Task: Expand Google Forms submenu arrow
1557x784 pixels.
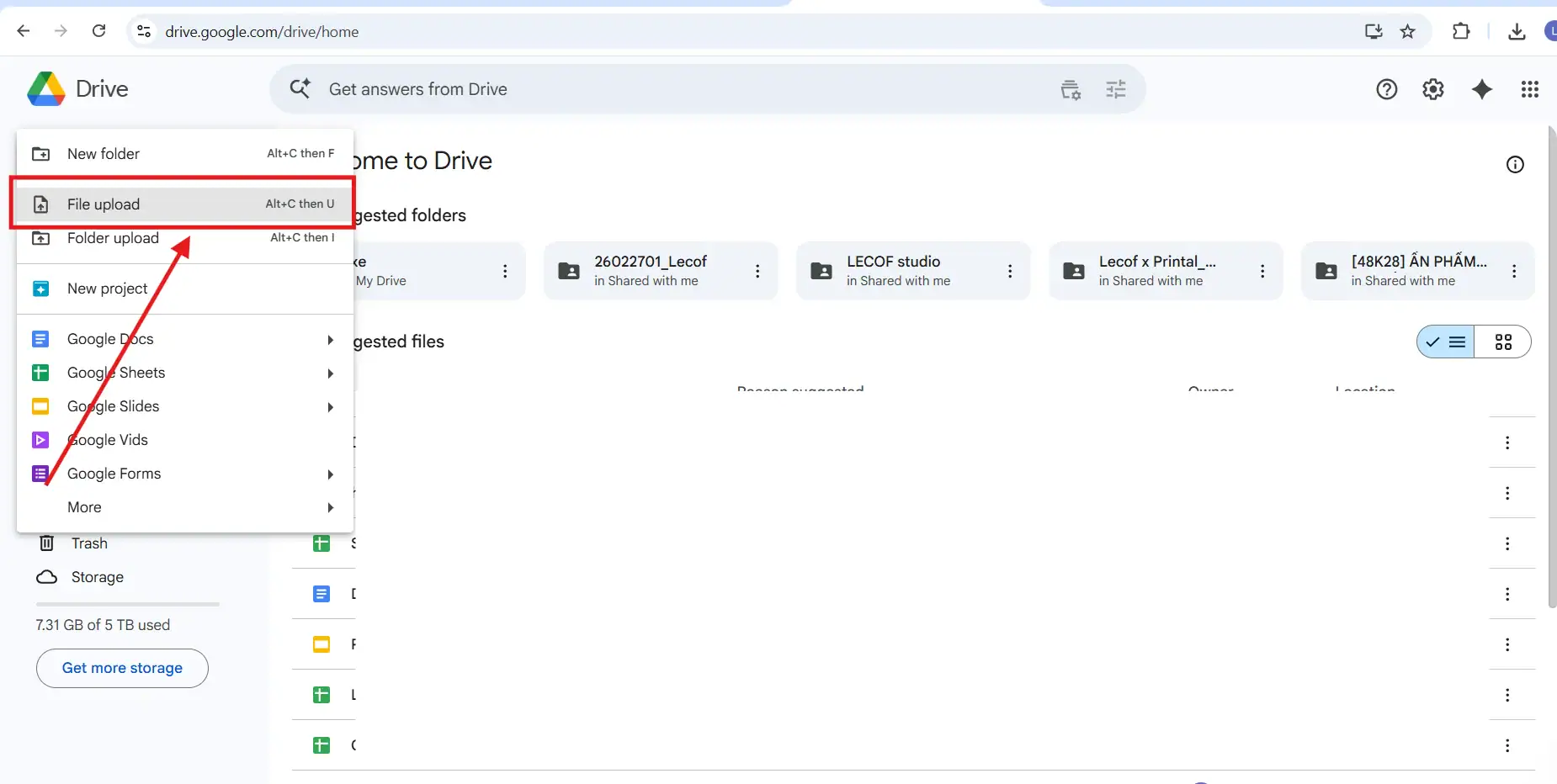Action: coord(331,474)
